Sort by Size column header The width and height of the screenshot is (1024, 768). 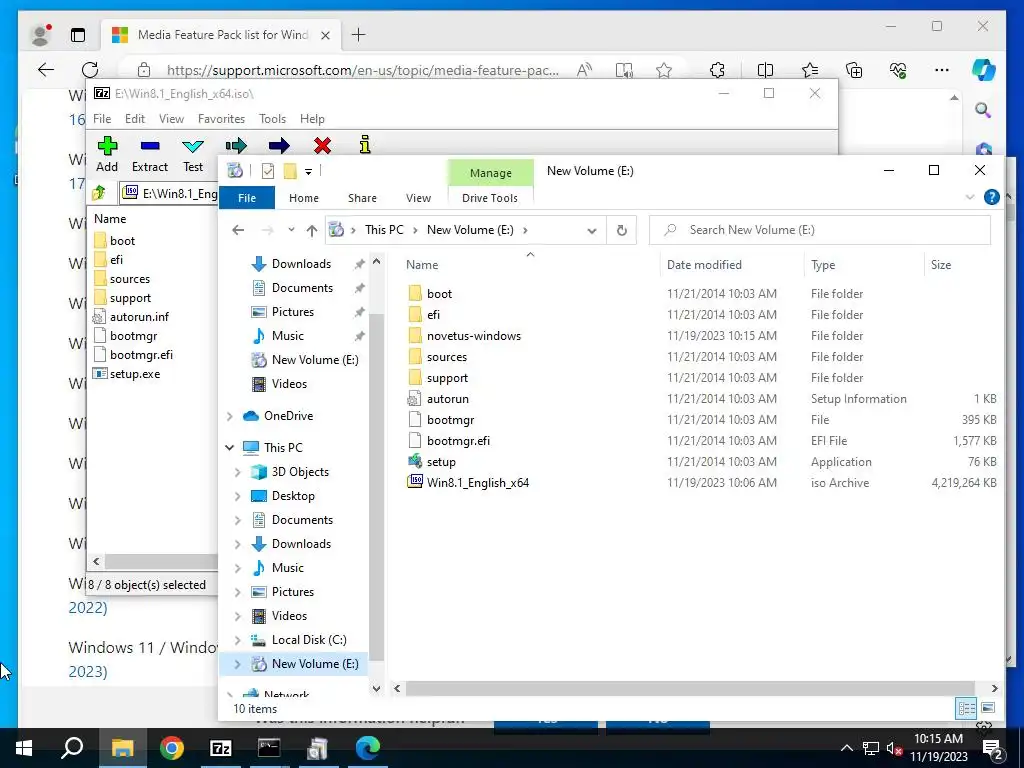click(x=940, y=264)
